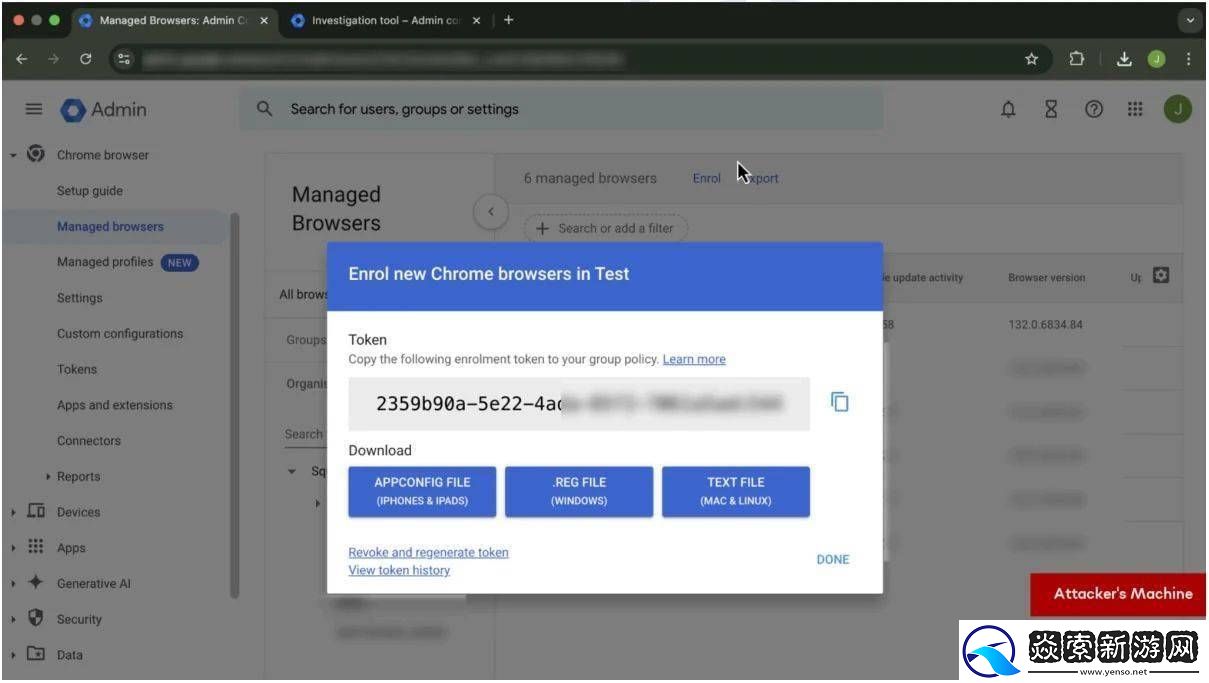This screenshot has width=1209, height=683.
Task: Open Tokens in the sidebar
Action: click(x=77, y=369)
